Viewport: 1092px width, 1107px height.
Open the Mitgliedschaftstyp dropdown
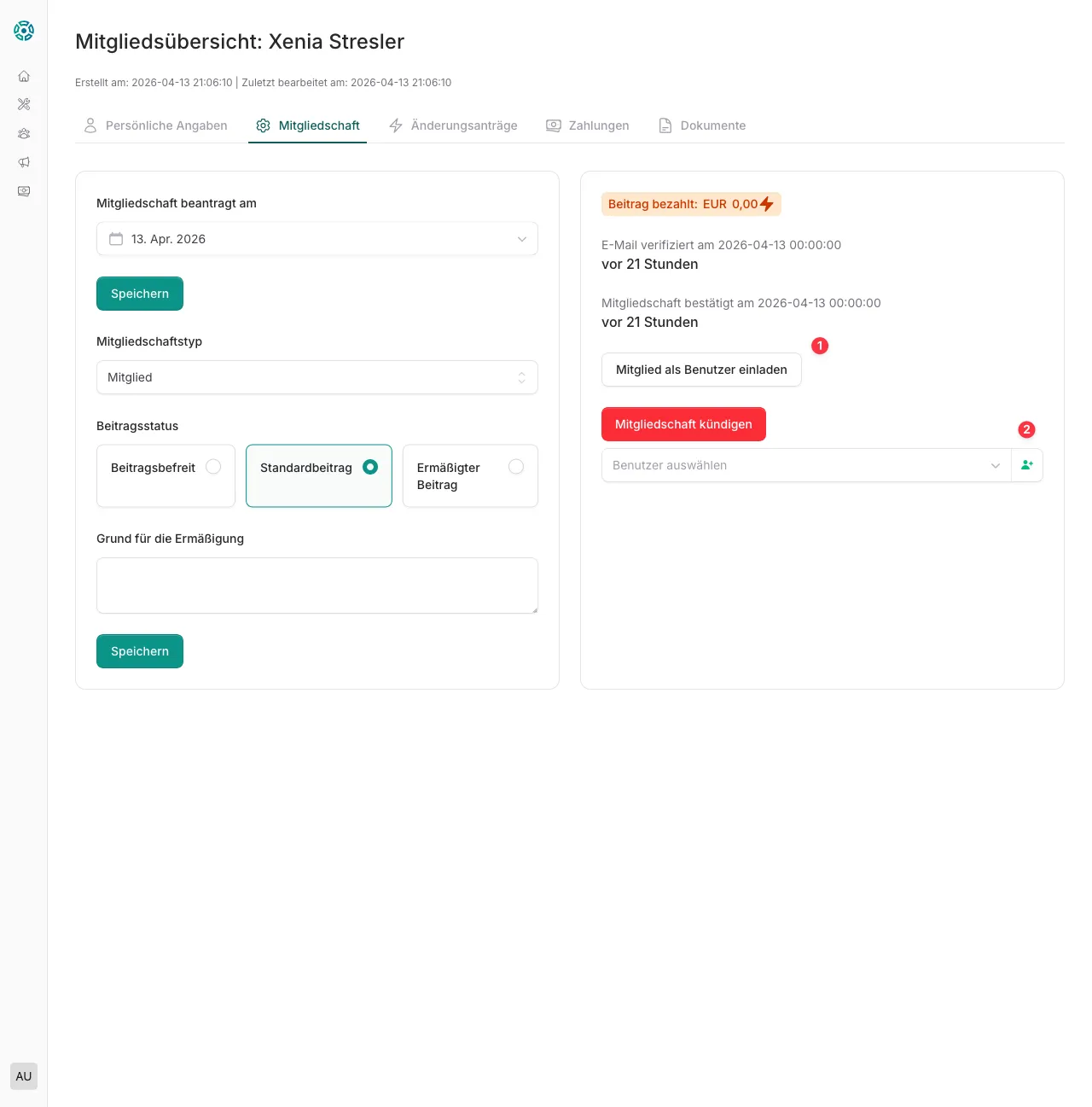(317, 377)
